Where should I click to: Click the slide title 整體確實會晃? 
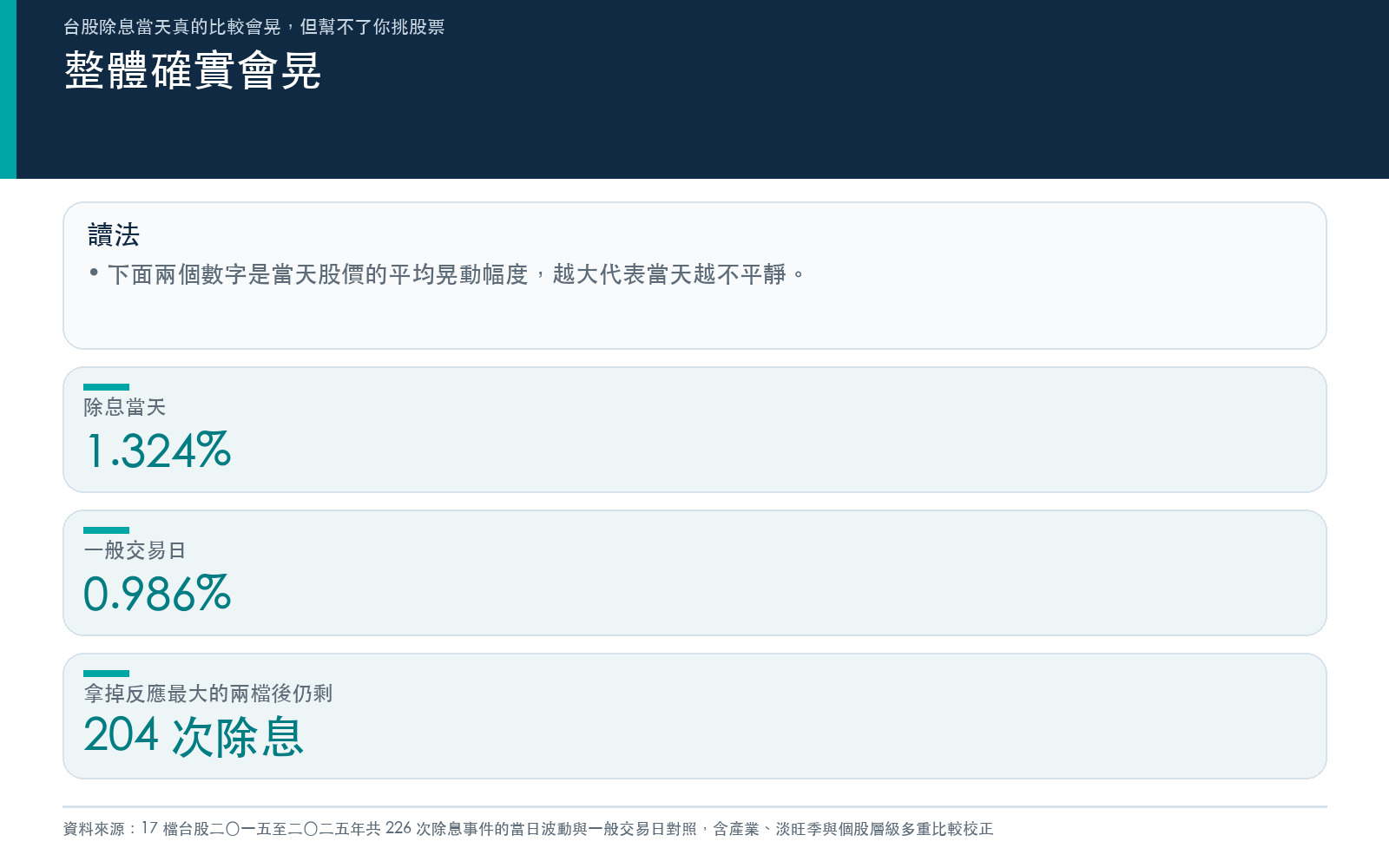[193, 71]
